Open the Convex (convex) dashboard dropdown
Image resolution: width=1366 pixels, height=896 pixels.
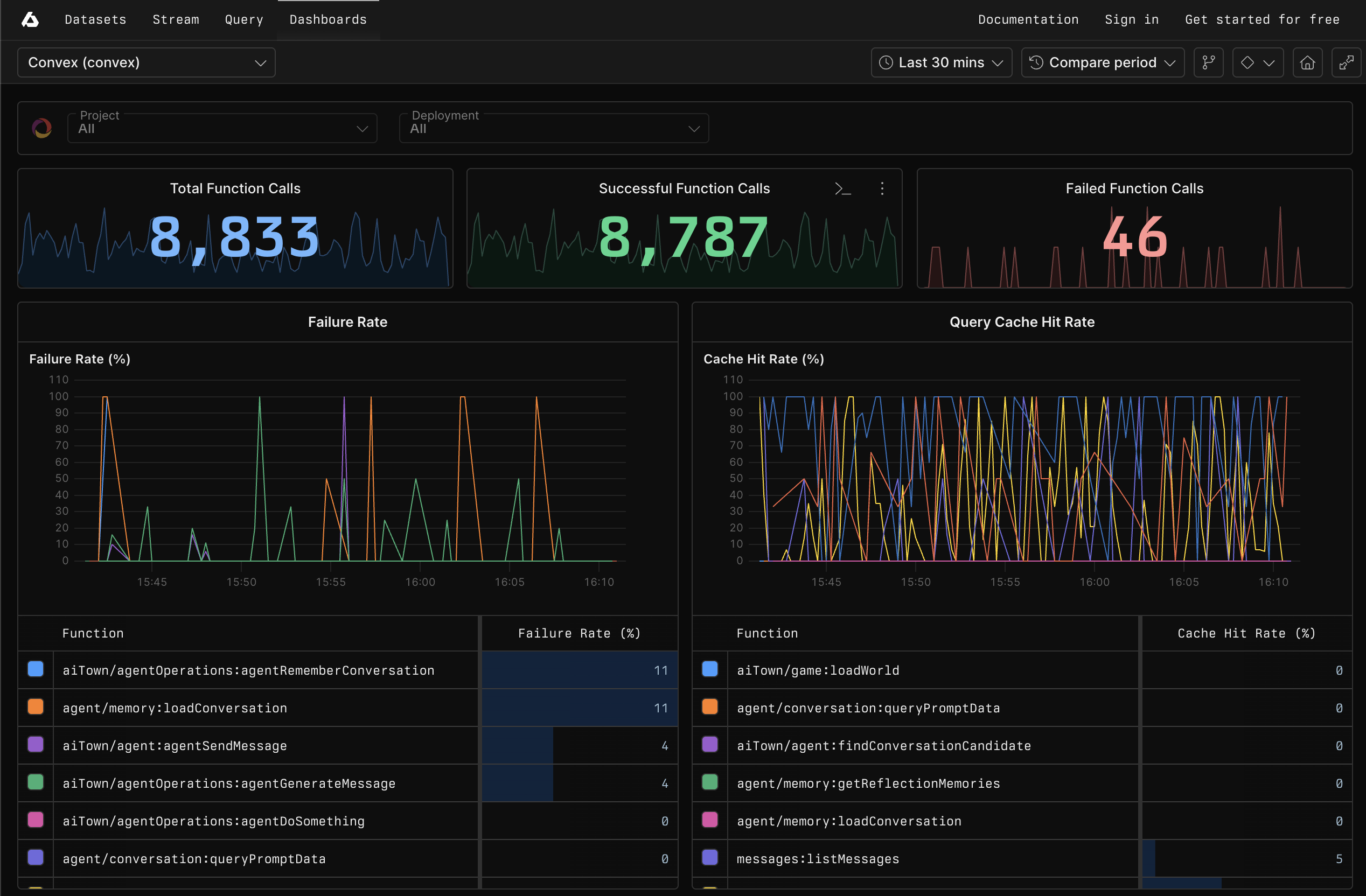(x=147, y=62)
